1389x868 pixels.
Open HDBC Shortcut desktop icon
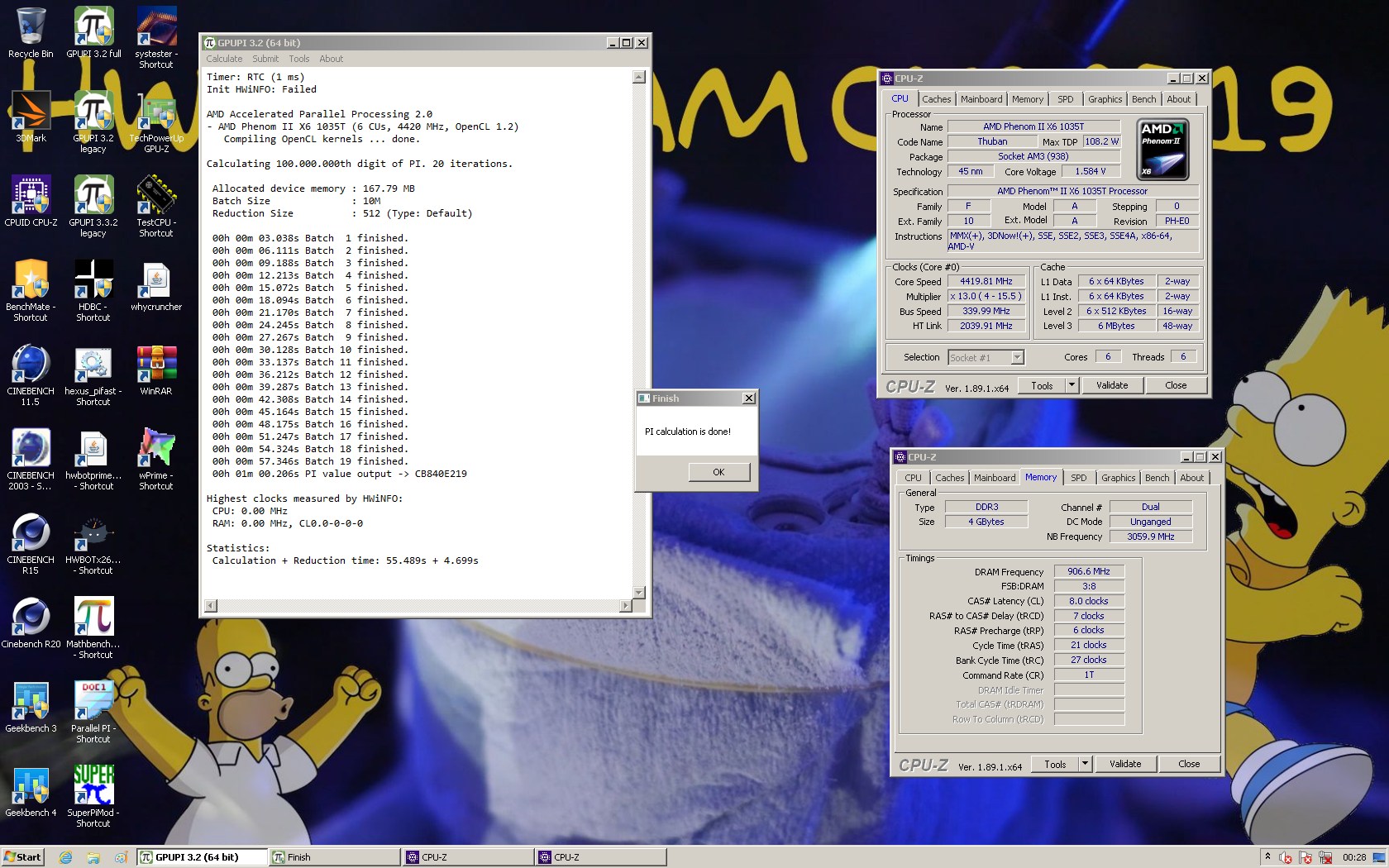(93, 291)
